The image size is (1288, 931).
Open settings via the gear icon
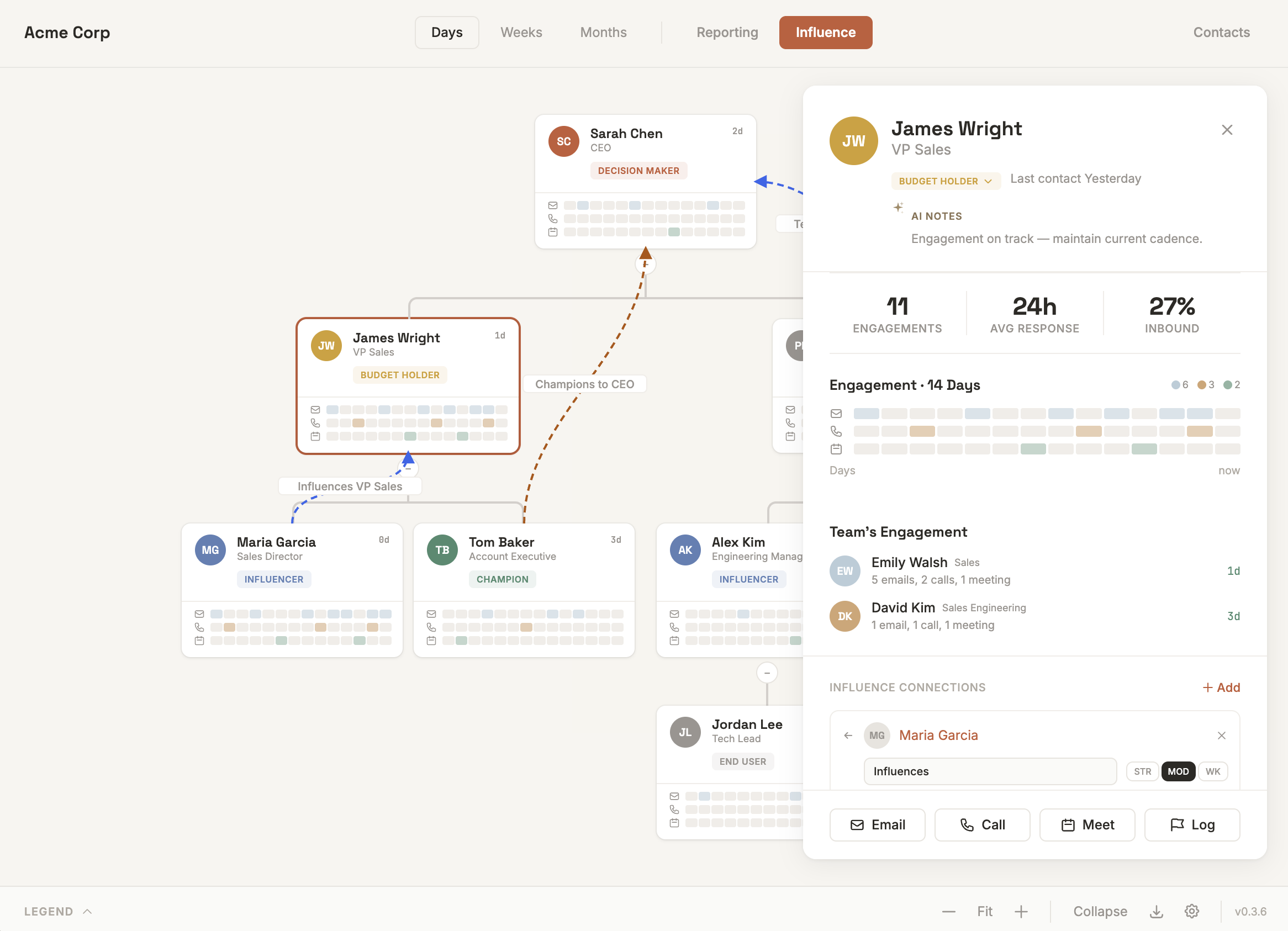1191,911
